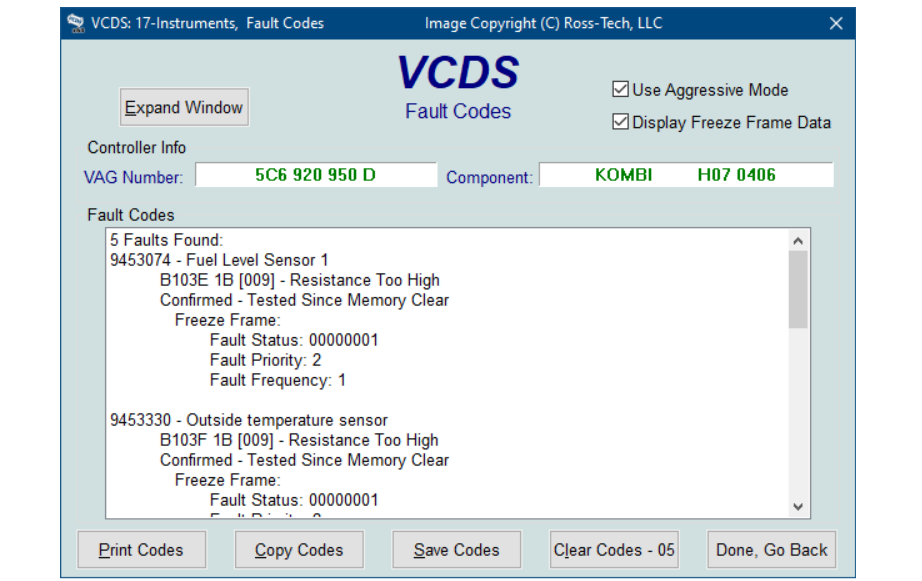
Task: Disable Display Freeze Frame Data checkbox
Action: click(x=621, y=123)
